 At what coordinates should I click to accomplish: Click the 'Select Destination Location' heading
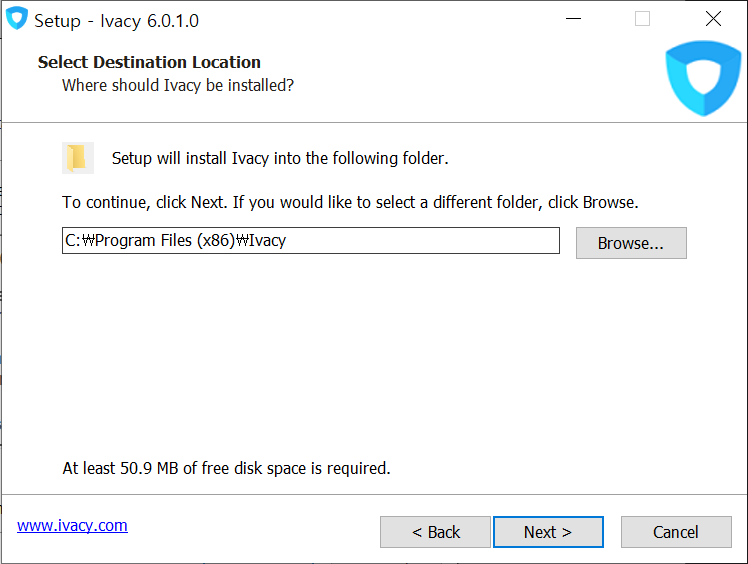(x=149, y=62)
